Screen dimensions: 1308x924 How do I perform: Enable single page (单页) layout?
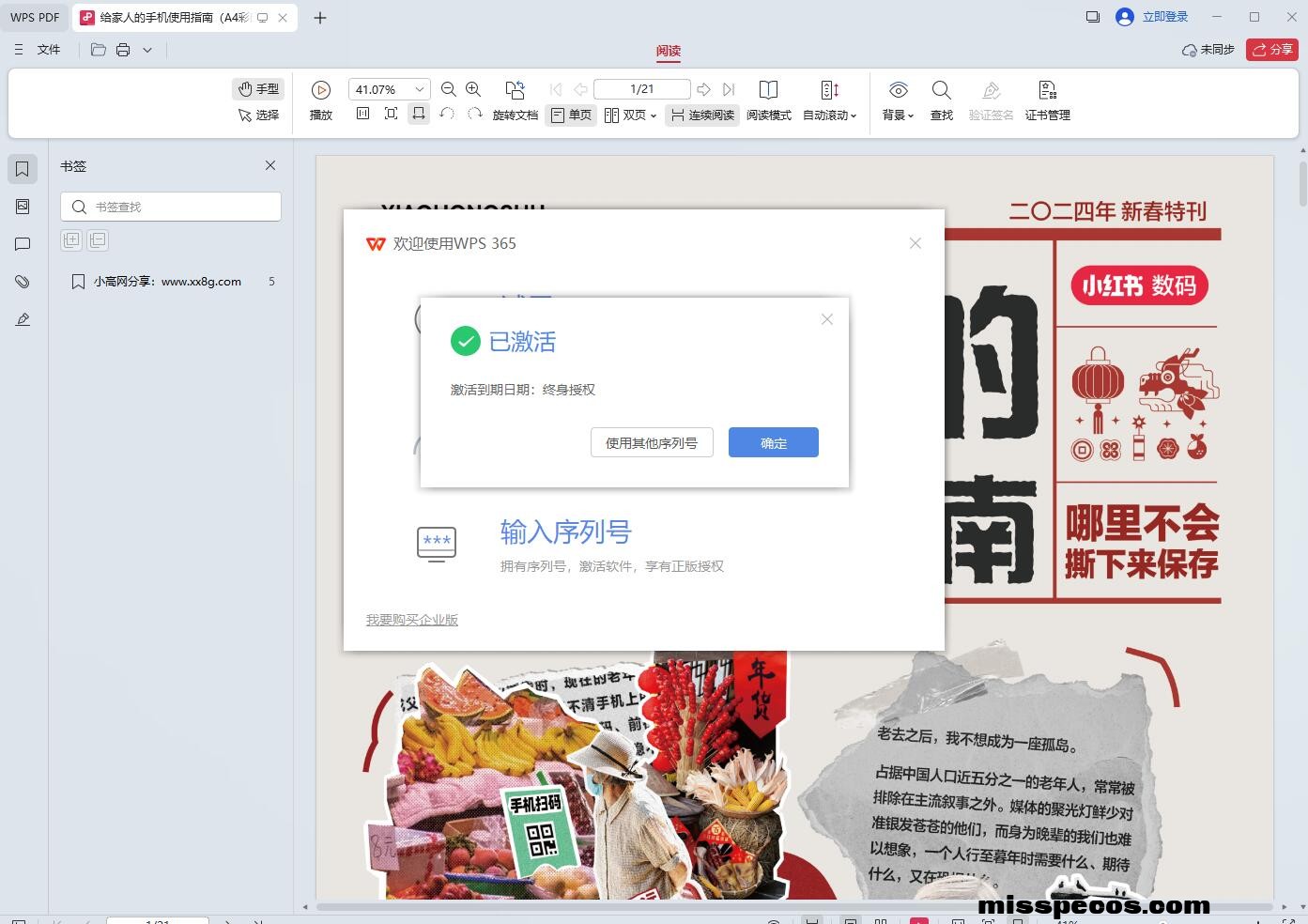tap(571, 115)
